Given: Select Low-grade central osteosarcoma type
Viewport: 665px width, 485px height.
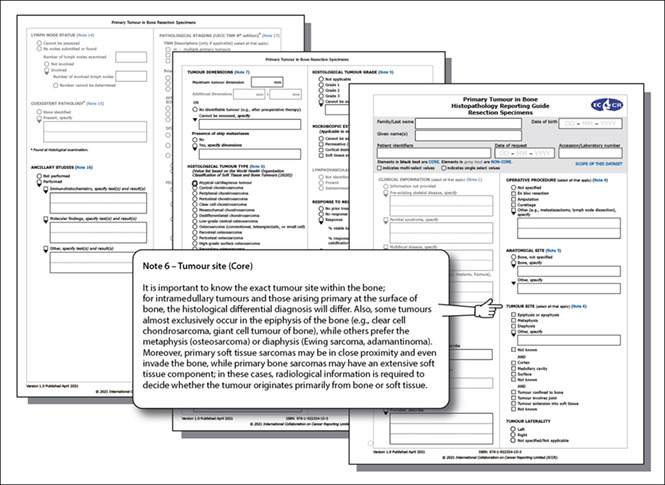Looking at the screenshot, I should tap(195, 221).
